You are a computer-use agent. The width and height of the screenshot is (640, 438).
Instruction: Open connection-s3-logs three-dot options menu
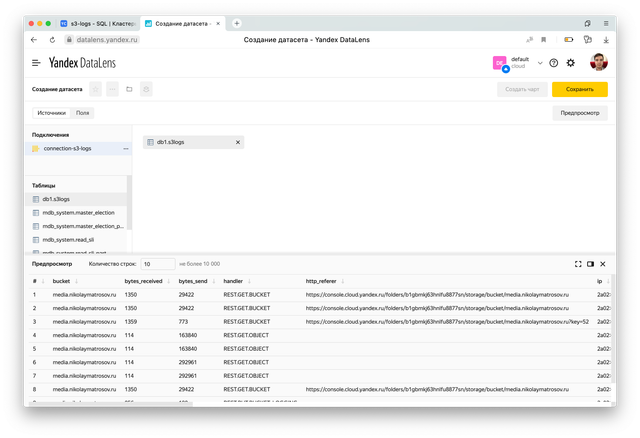point(125,148)
